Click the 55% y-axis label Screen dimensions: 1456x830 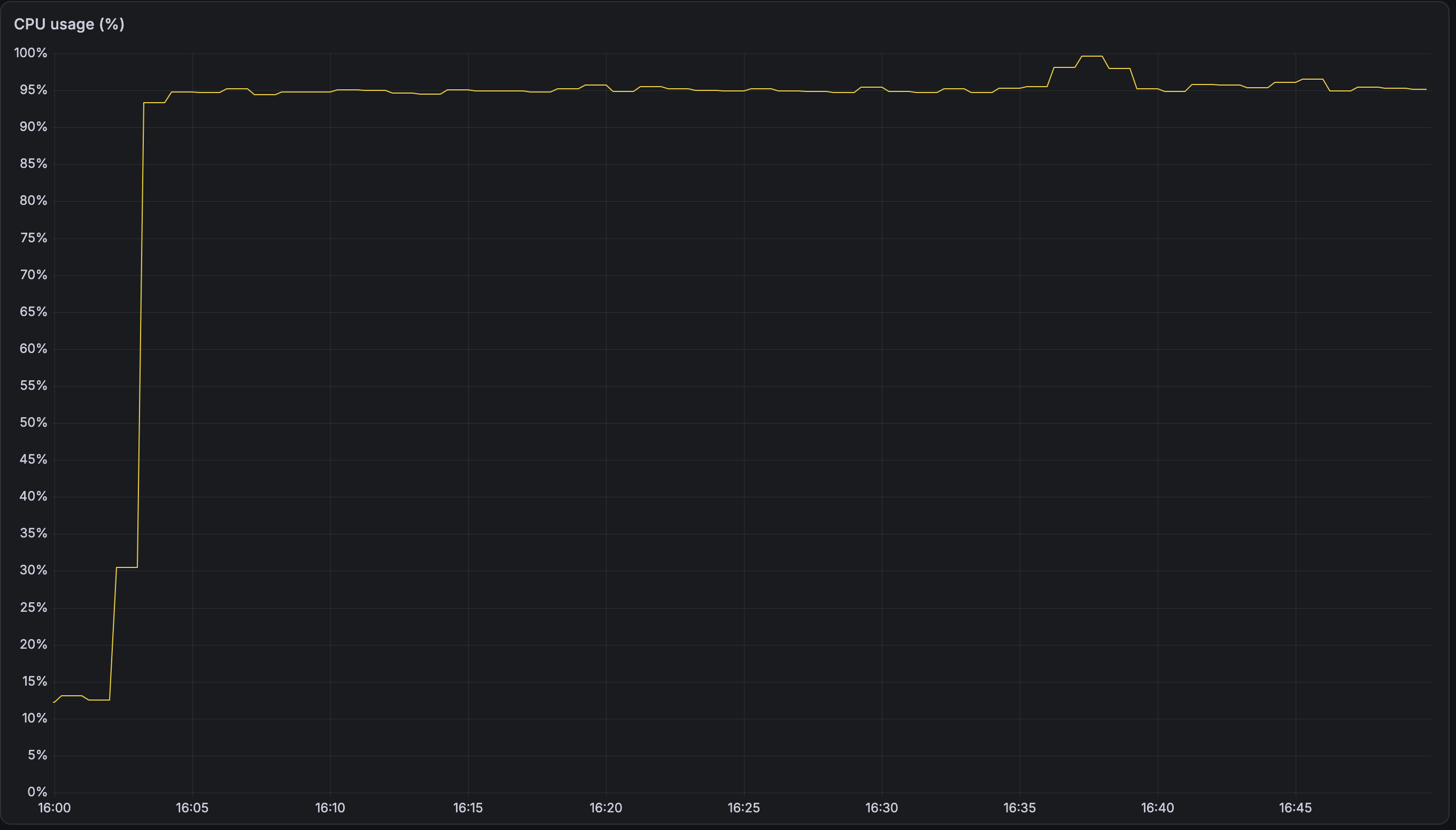coord(34,386)
